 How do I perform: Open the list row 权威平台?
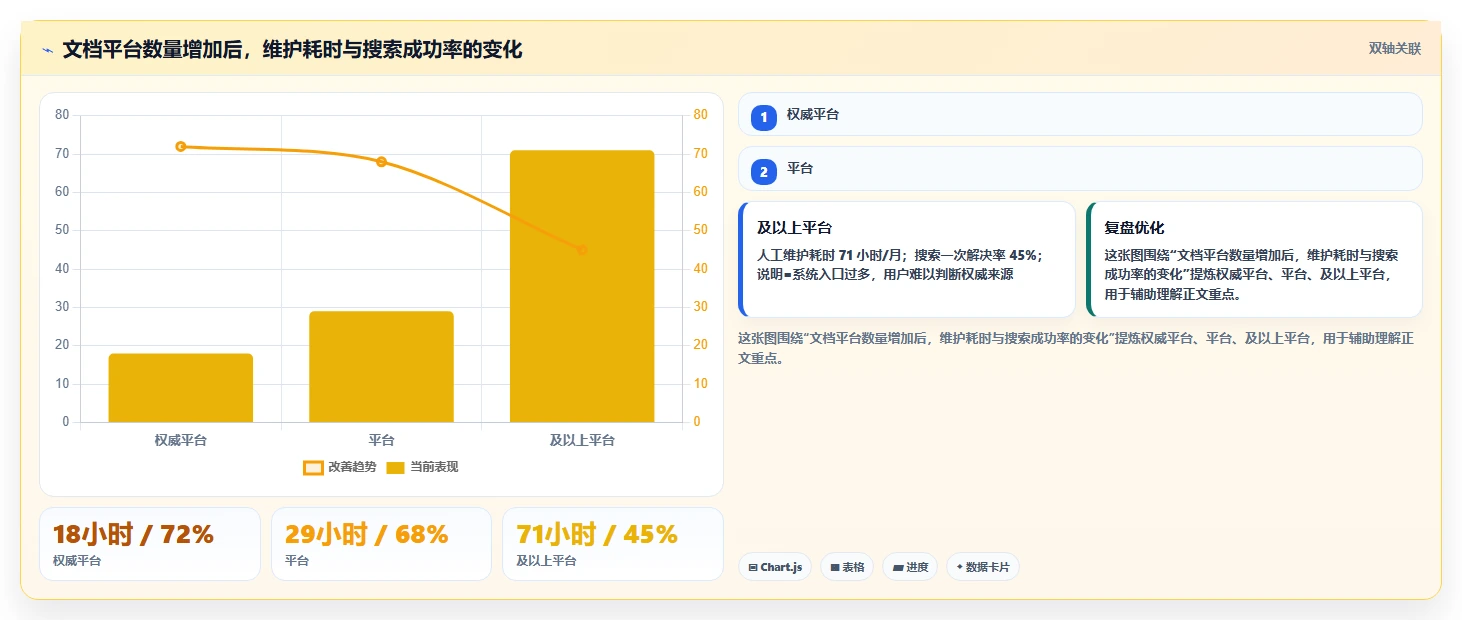point(1080,114)
